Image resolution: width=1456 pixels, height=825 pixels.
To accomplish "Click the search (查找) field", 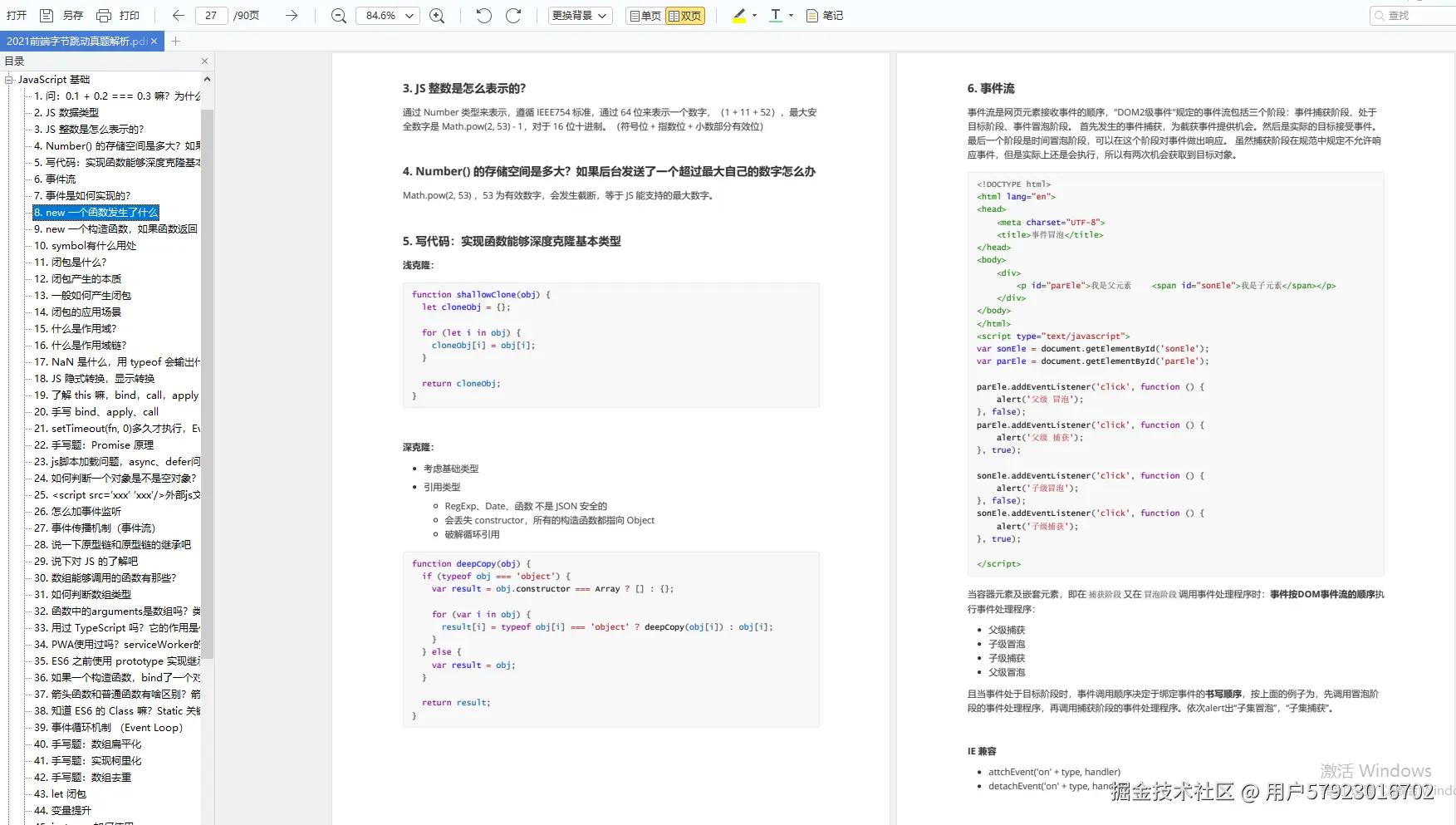I will [x=1413, y=15].
